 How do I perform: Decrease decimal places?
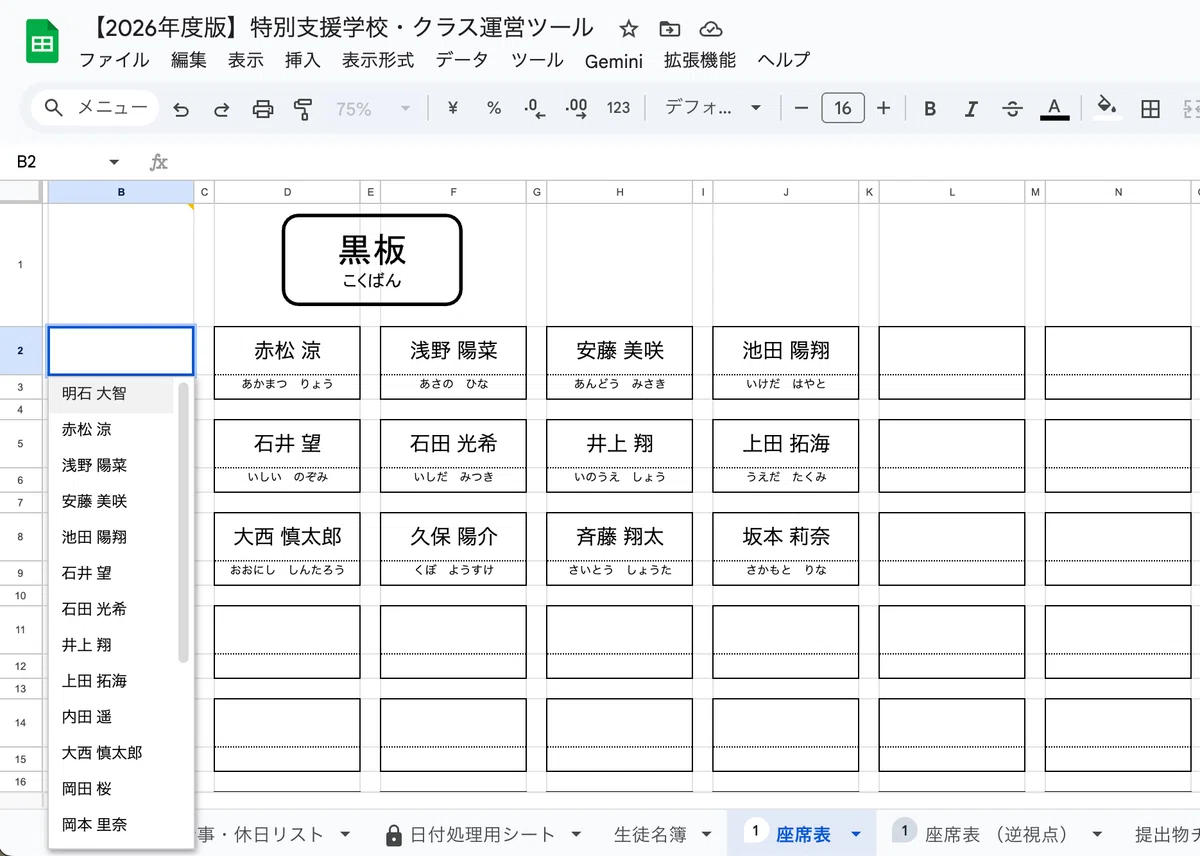(535, 108)
